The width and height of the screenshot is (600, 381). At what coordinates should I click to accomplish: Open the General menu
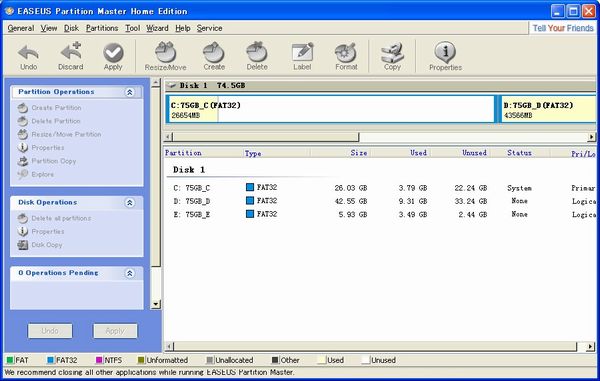point(21,28)
